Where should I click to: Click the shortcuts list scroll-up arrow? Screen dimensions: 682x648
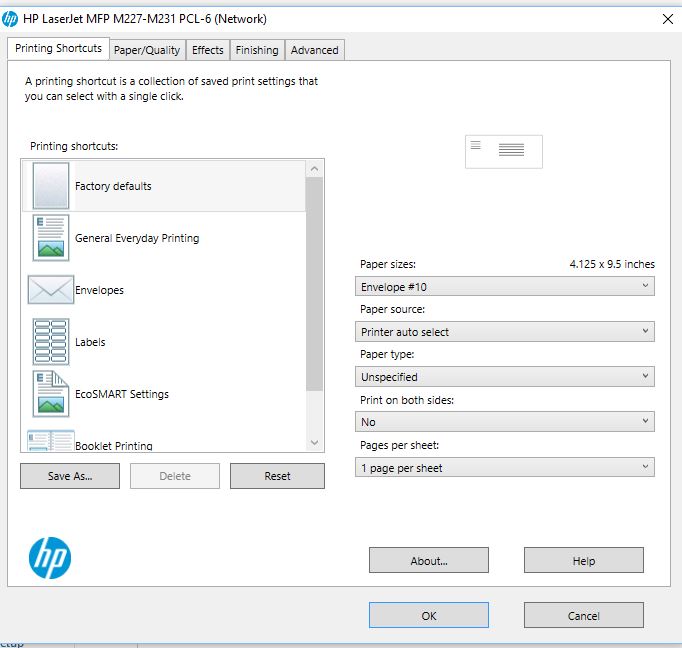tap(314, 169)
